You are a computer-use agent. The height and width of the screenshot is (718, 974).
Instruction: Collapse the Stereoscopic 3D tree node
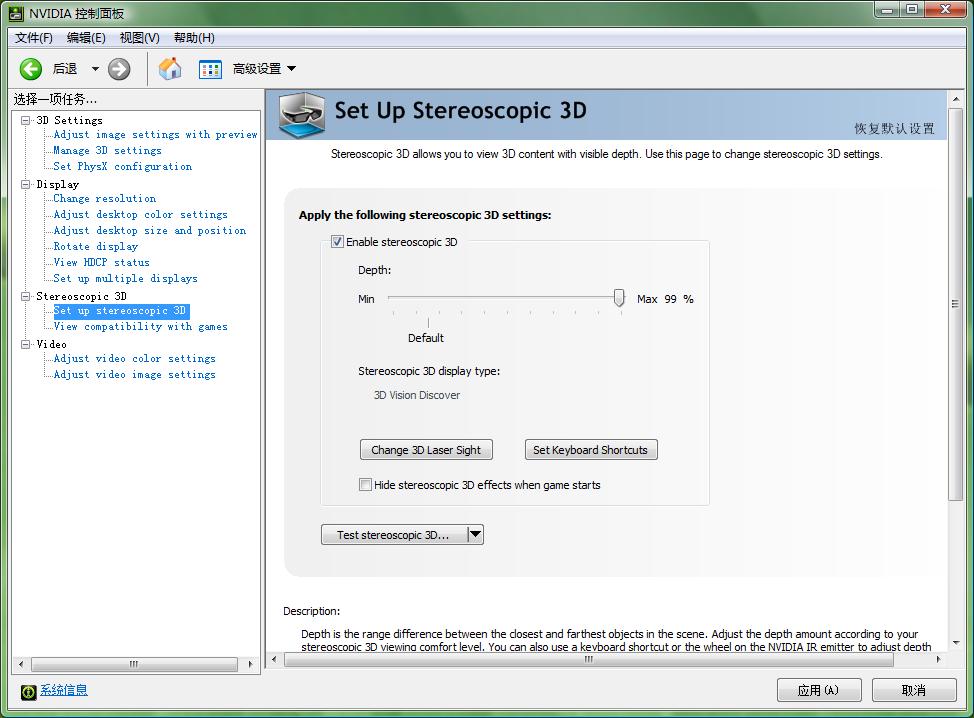tap(25, 296)
